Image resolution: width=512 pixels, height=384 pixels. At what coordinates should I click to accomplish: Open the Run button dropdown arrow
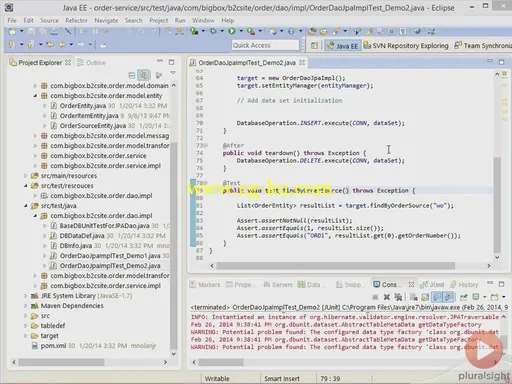(x=241, y=31)
